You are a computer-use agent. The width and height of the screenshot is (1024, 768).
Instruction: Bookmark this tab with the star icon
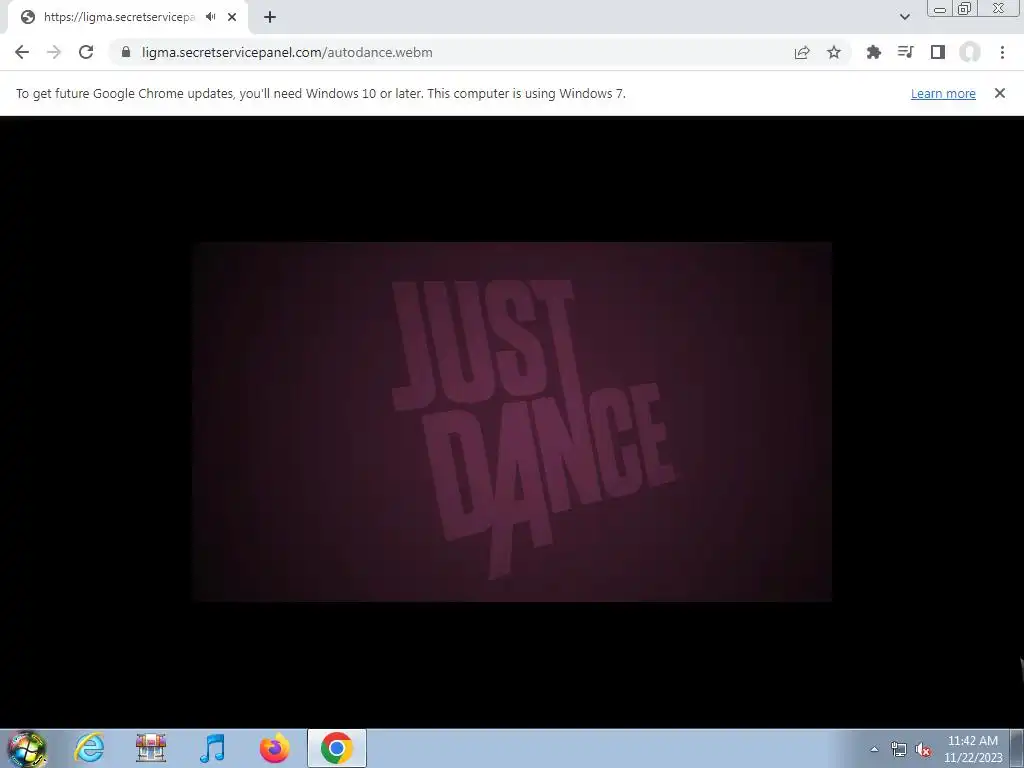[x=834, y=52]
